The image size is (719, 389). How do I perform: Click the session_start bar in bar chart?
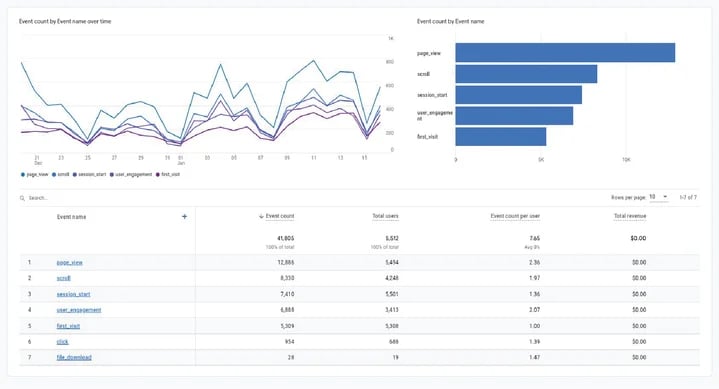(x=519, y=95)
